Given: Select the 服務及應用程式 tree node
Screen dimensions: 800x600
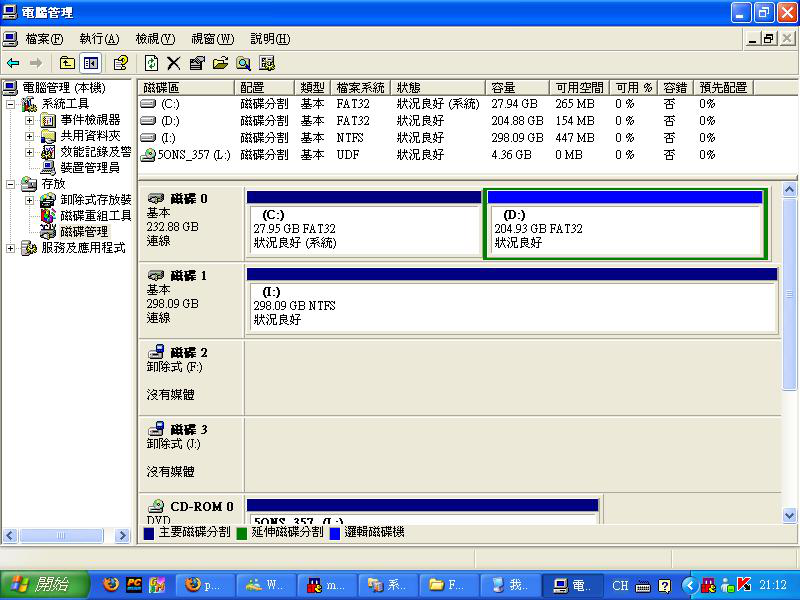Looking at the screenshot, I should [83, 248].
